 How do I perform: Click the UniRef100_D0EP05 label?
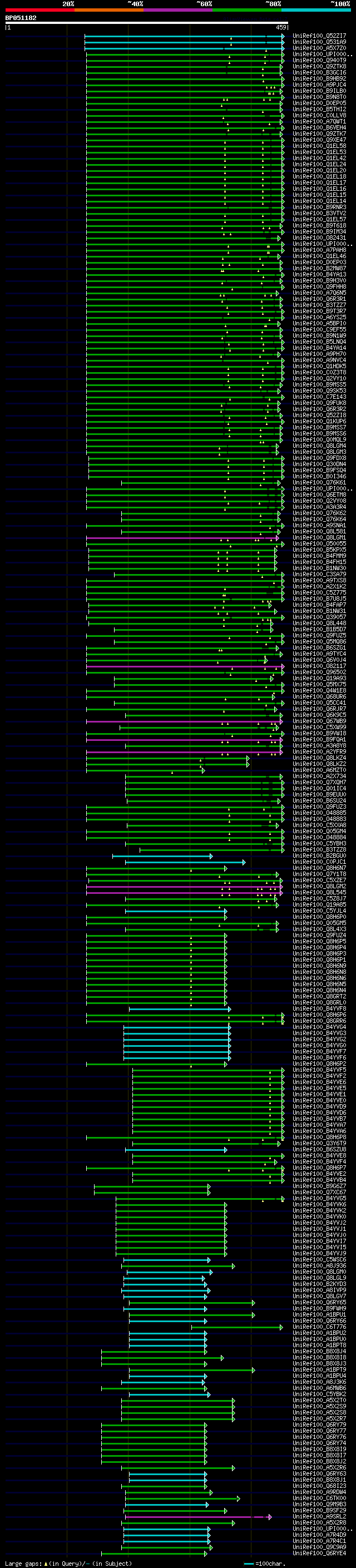pos(319,103)
